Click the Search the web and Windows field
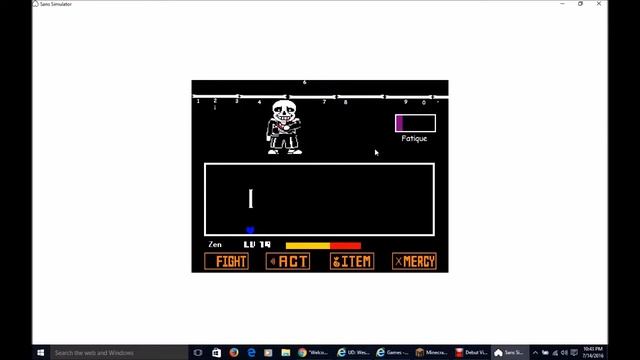The image size is (640, 360). [x=119, y=353]
